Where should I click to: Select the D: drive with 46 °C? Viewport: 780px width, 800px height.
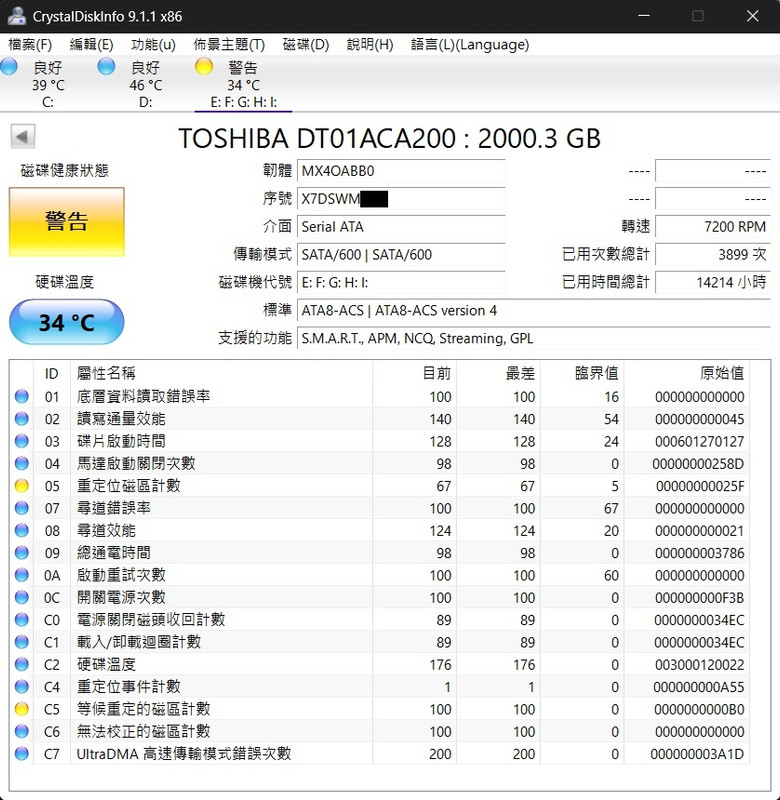[145, 85]
